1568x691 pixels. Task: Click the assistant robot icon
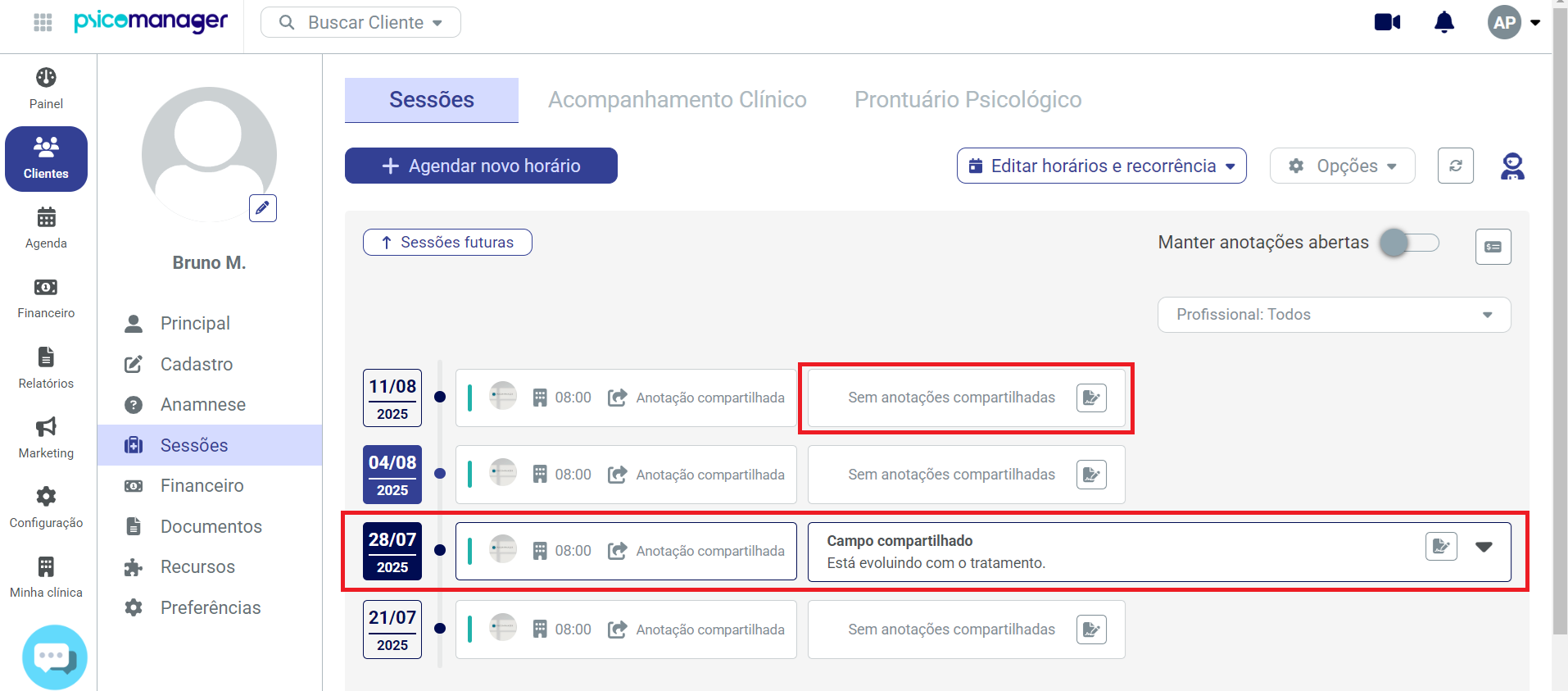1512,166
